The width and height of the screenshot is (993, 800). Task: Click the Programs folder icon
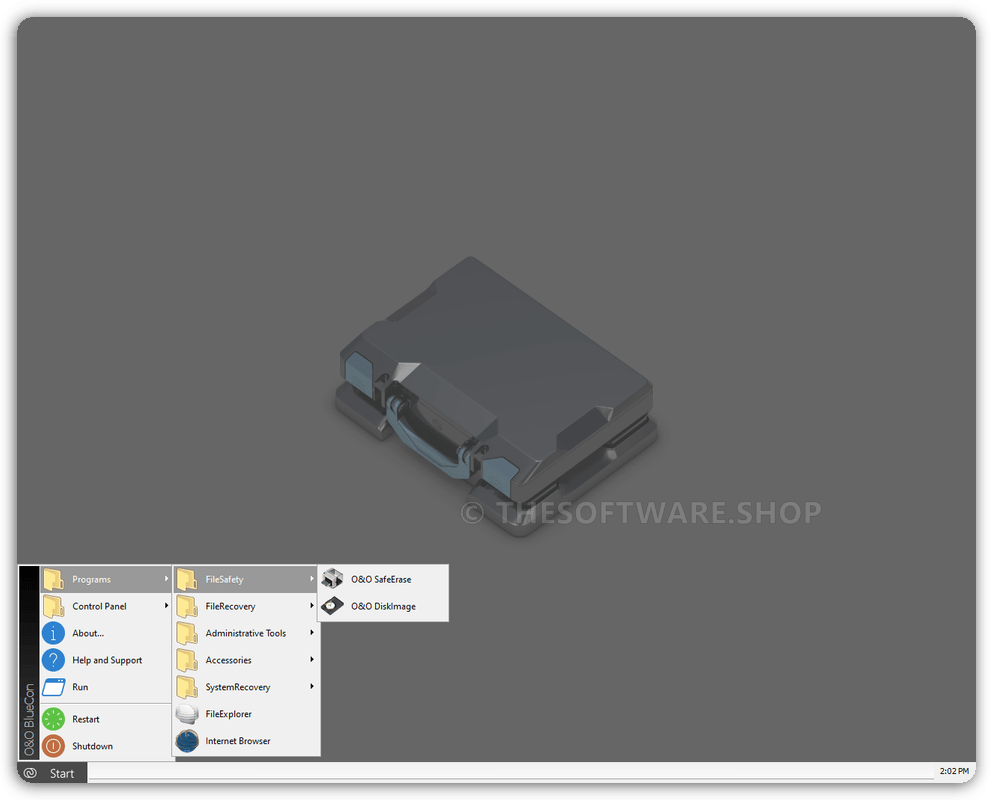point(53,579)
